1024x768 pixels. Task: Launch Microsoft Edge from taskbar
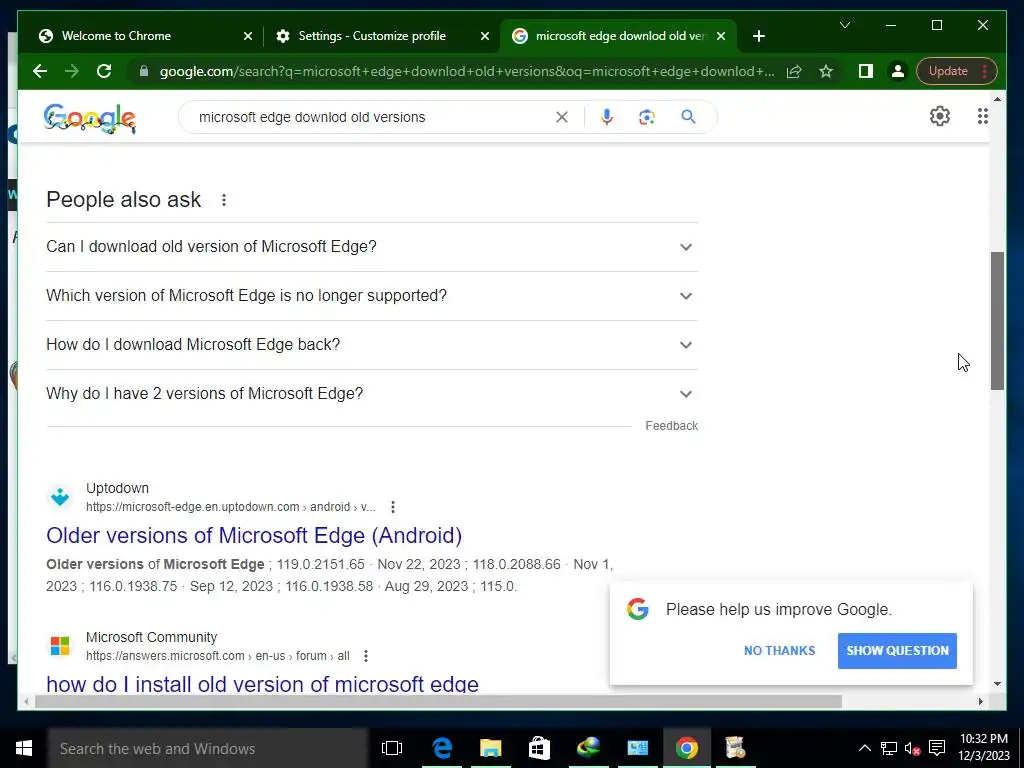point(442,748)
